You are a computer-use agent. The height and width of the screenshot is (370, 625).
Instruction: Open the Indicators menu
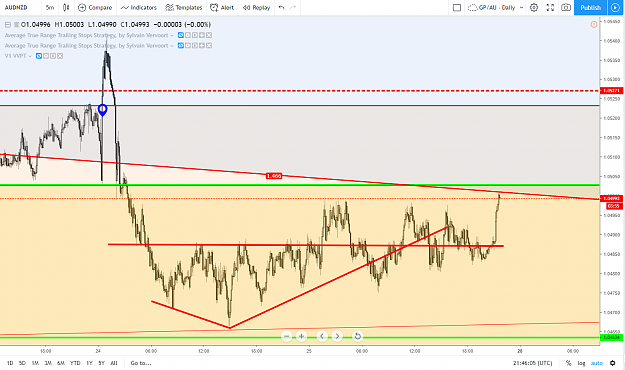click(x=139, y=8)
